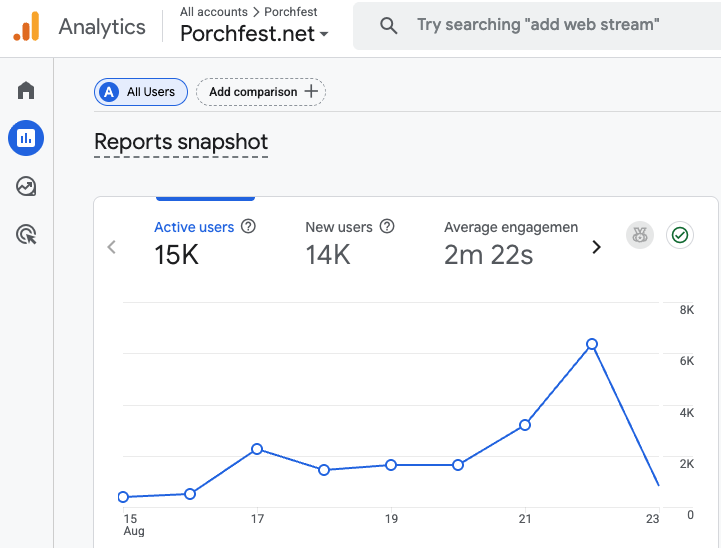This screenshot has height=548, width=721.
Task: Open the Explore section in the sidebar
Action: click(x=26, y=186)
